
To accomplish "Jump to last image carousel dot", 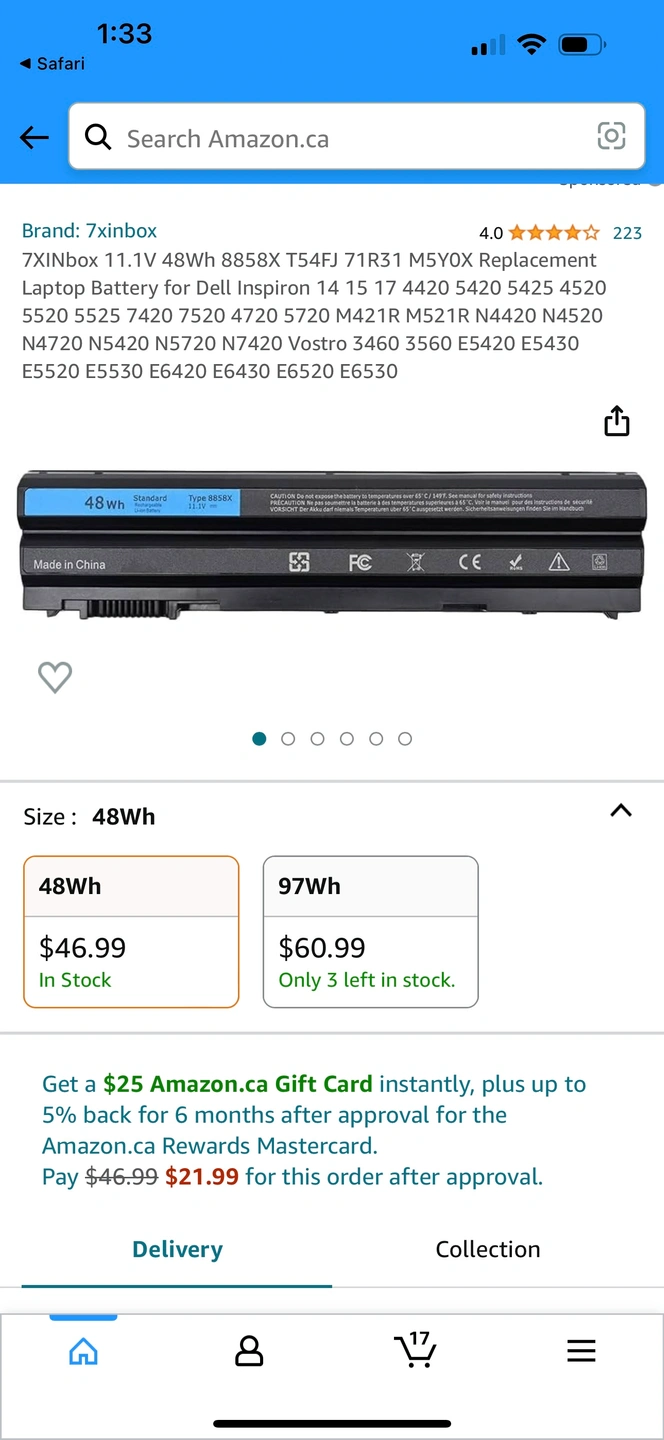I will point(405,739).
